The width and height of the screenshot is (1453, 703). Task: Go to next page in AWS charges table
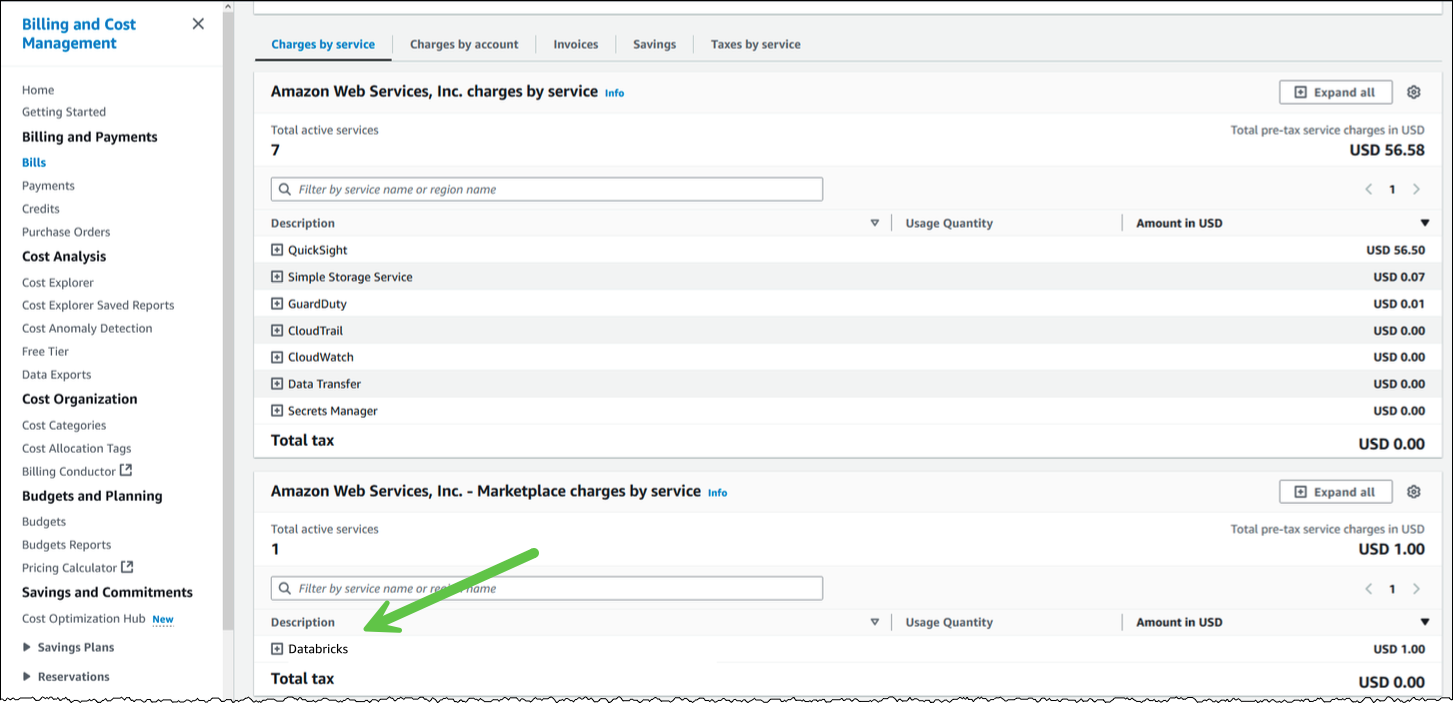tap(1416, 189)
